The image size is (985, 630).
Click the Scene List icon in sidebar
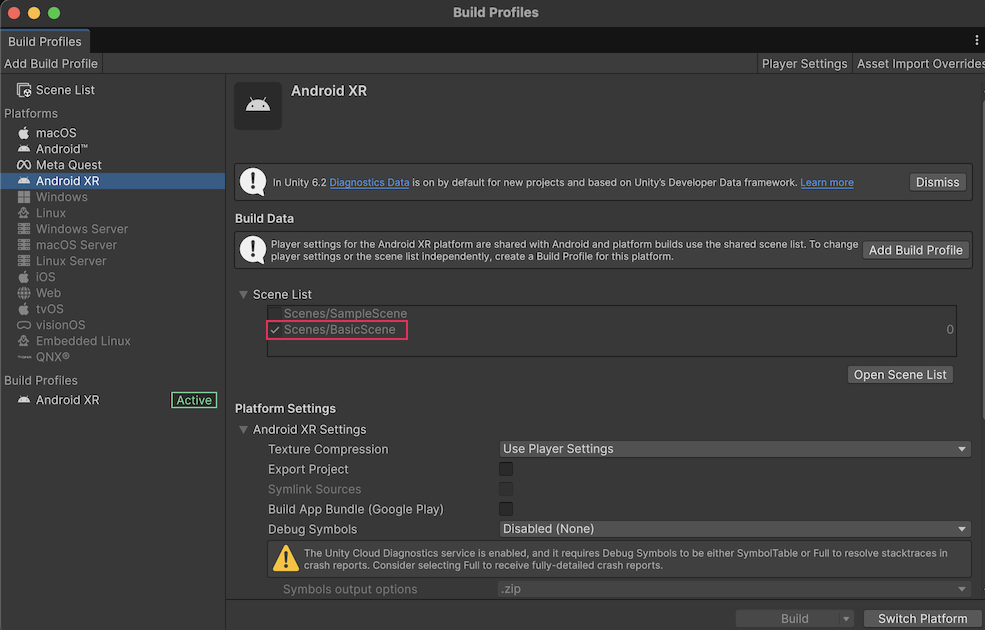[24, 90]
